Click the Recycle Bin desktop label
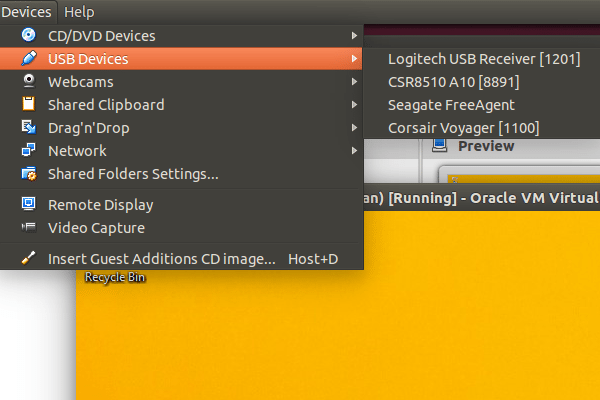600x400 pixels. [115, 277]
